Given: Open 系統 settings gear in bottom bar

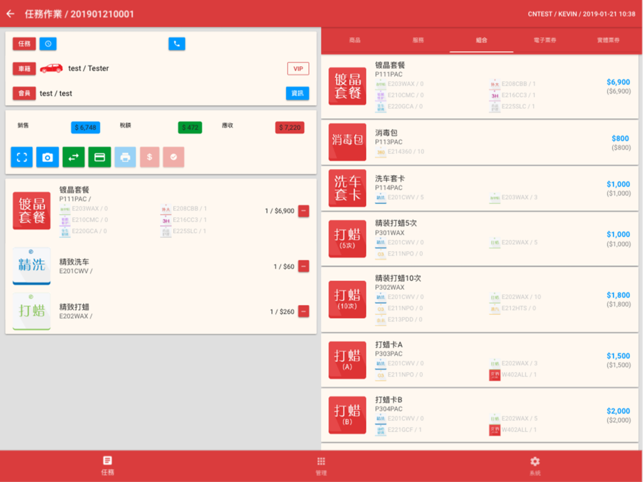Looking at the screenshot, I should tap(535, 466).
